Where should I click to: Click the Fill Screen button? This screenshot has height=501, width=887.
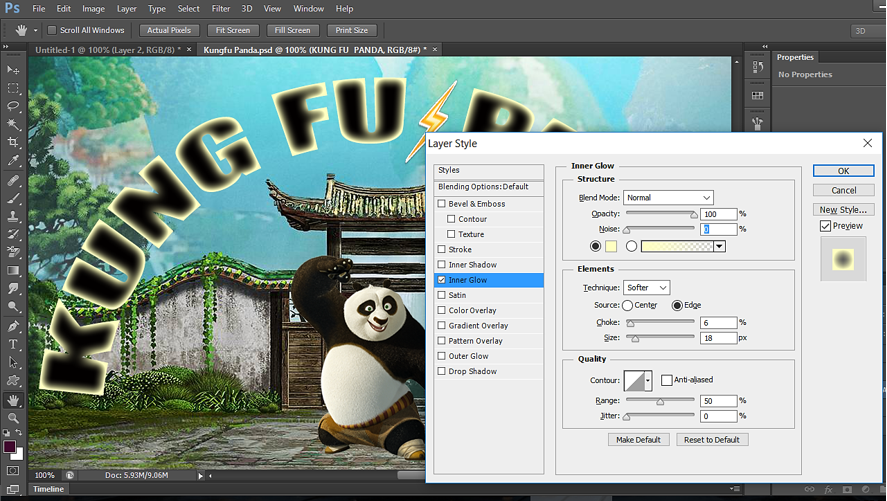pos(292,31)
